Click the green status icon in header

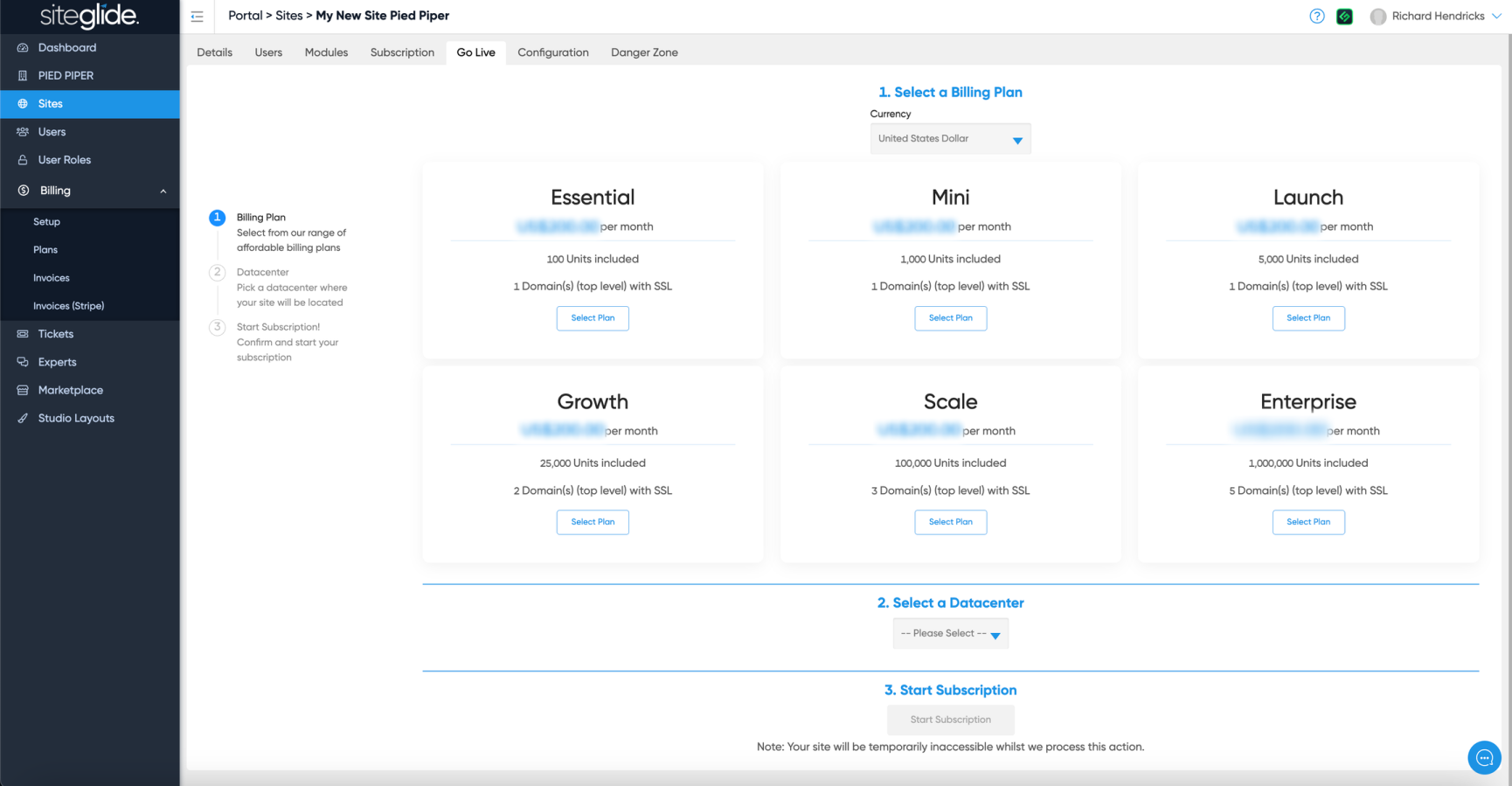click(1344, 17)
